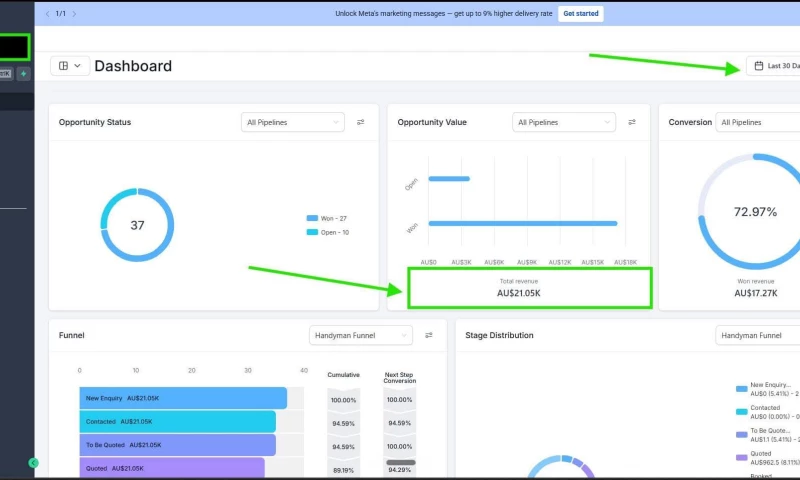Click the Cumulative column header
This screenshot has height=480, width=800.
tap(343, 375)
